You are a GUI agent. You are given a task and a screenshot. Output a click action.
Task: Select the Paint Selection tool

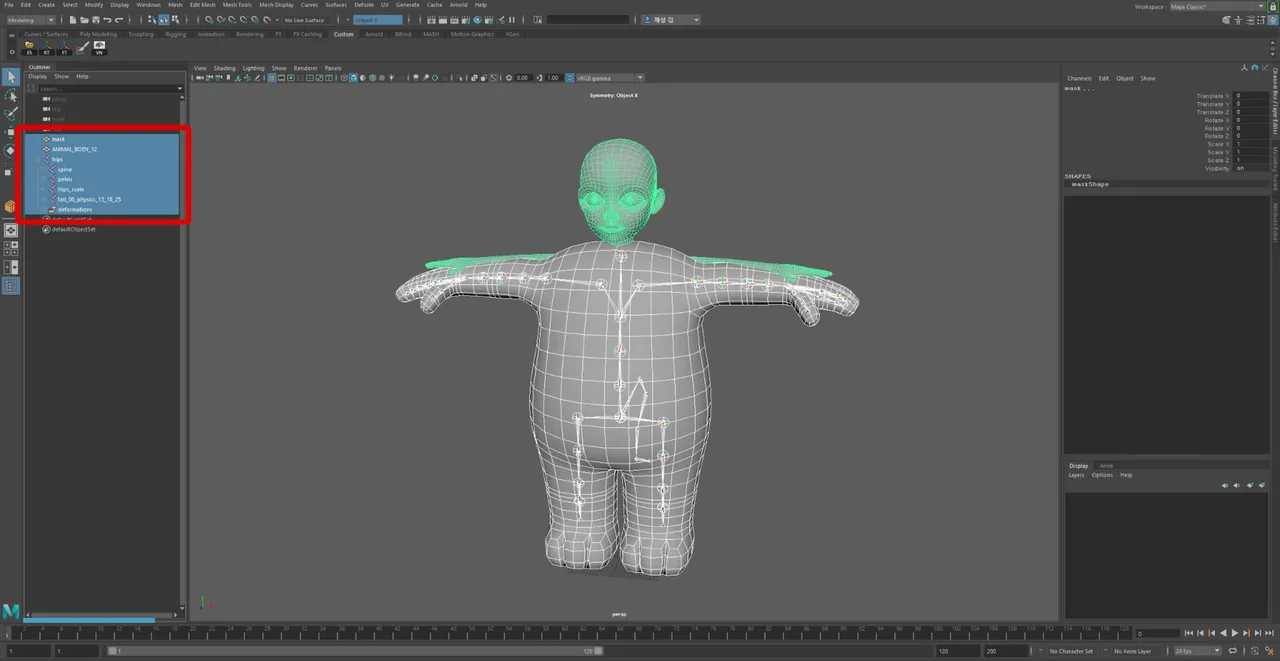[11, 113]
